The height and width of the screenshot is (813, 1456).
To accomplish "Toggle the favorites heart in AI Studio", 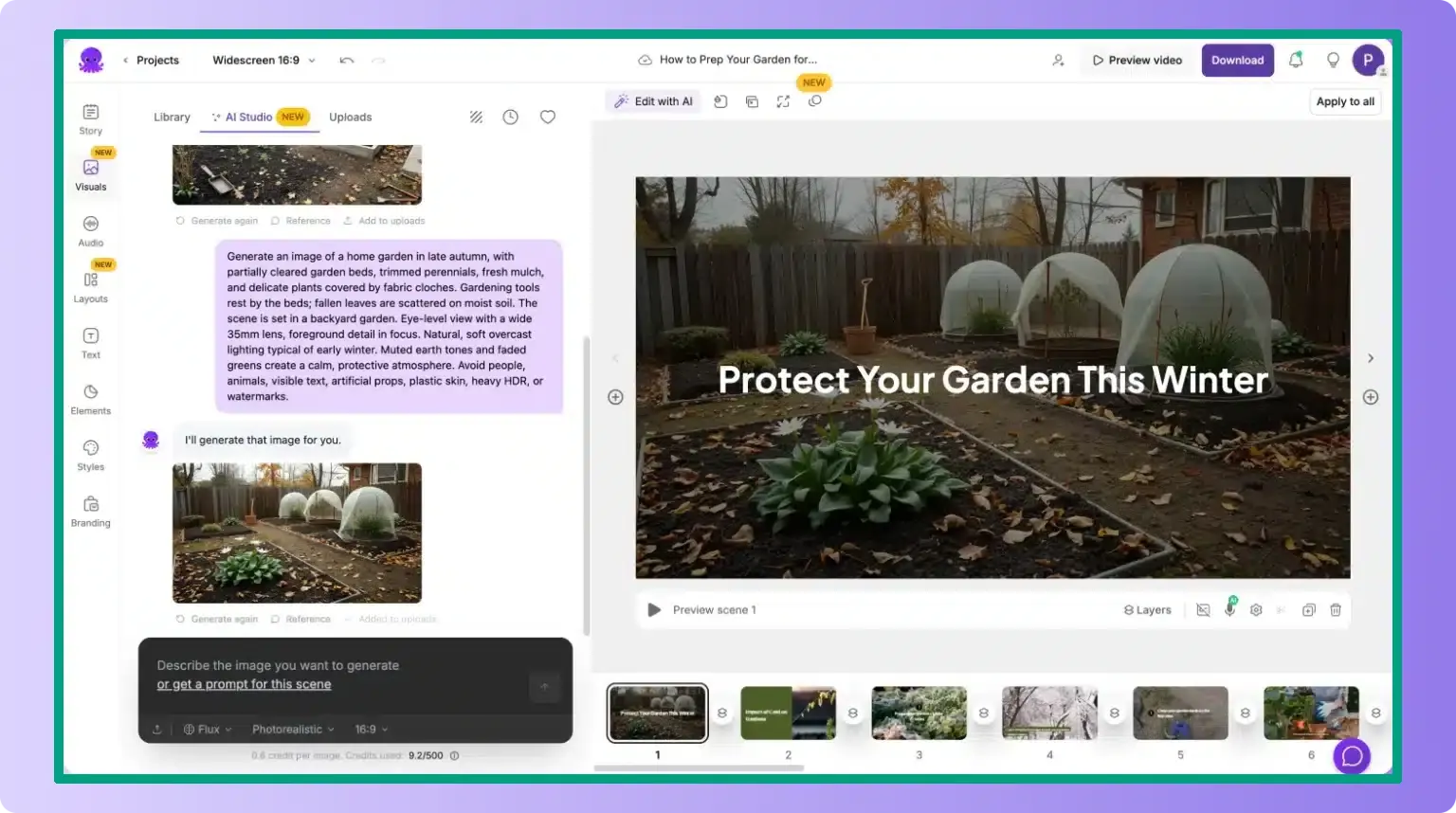I will (547, 117).
